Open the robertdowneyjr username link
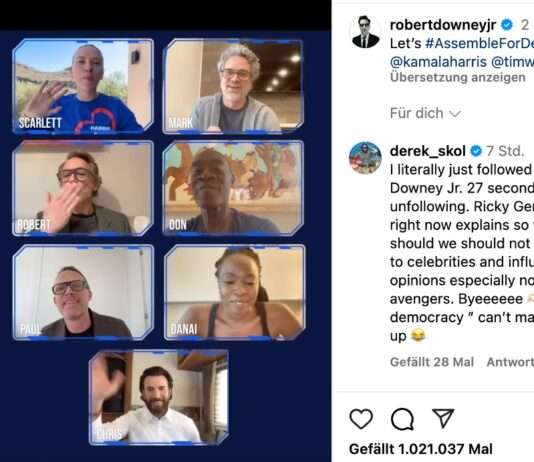The width and height of the screenshot is (534, 462). tap(443, 25)
